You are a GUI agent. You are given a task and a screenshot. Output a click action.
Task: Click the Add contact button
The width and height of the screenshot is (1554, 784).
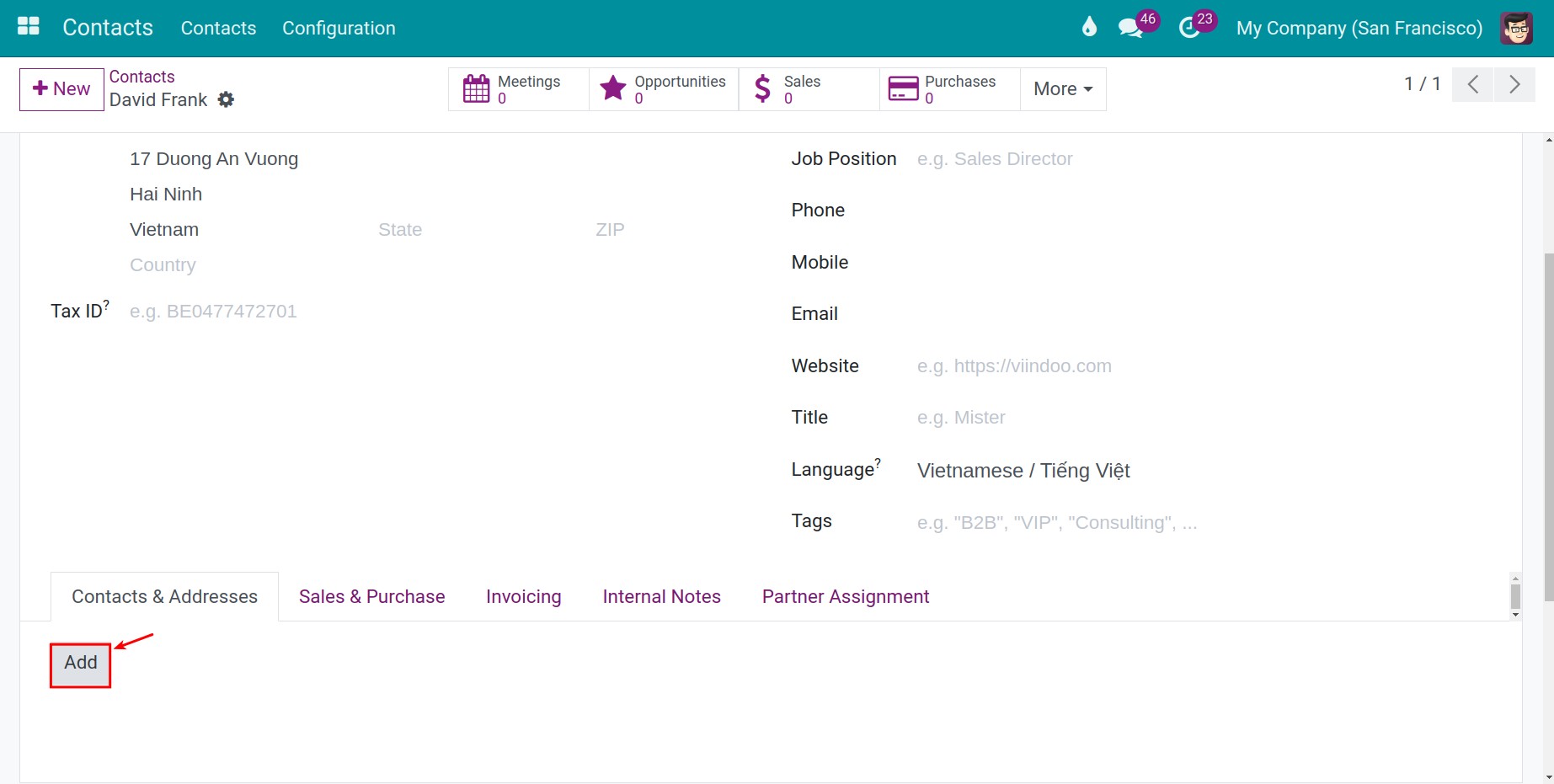pos(81,664)
